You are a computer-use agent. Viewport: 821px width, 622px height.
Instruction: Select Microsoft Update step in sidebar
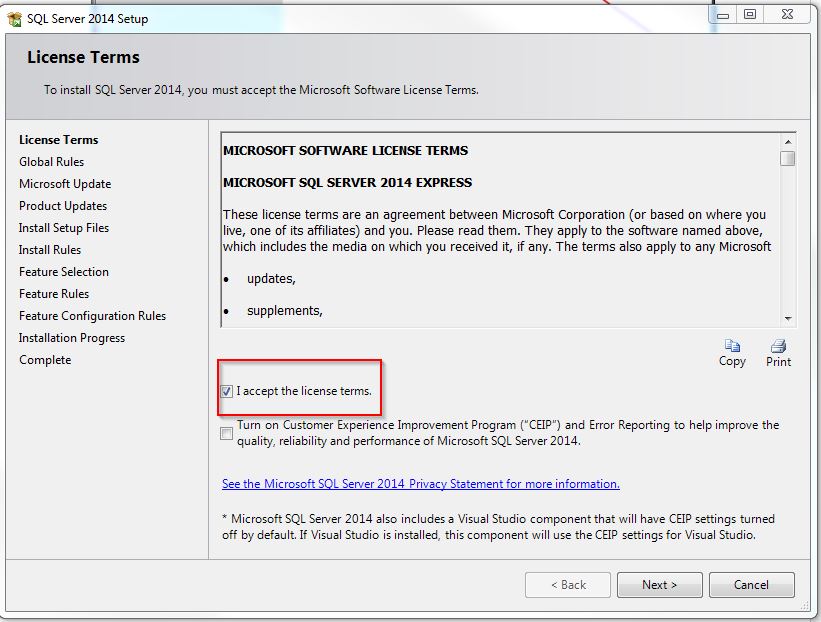click(65, 184)
